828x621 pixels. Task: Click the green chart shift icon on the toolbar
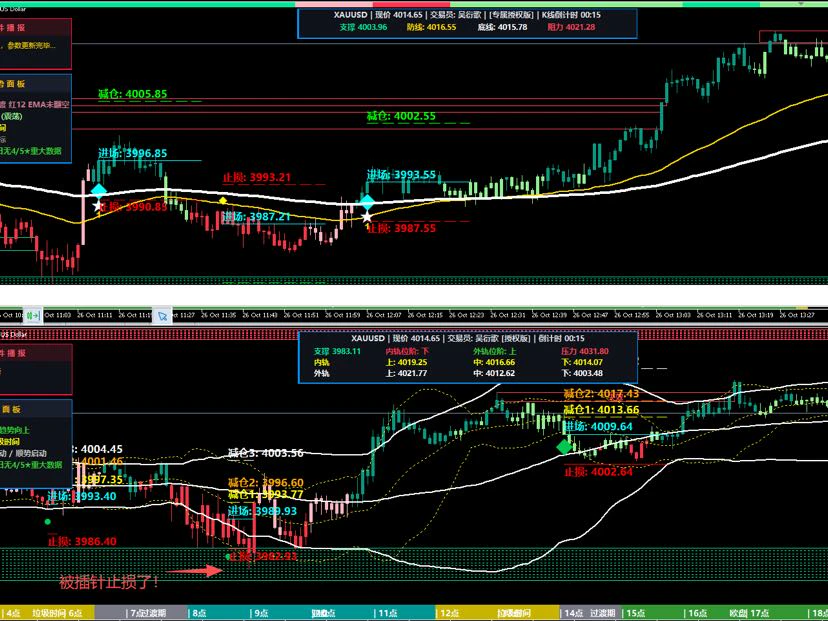(x=33, y=316)
